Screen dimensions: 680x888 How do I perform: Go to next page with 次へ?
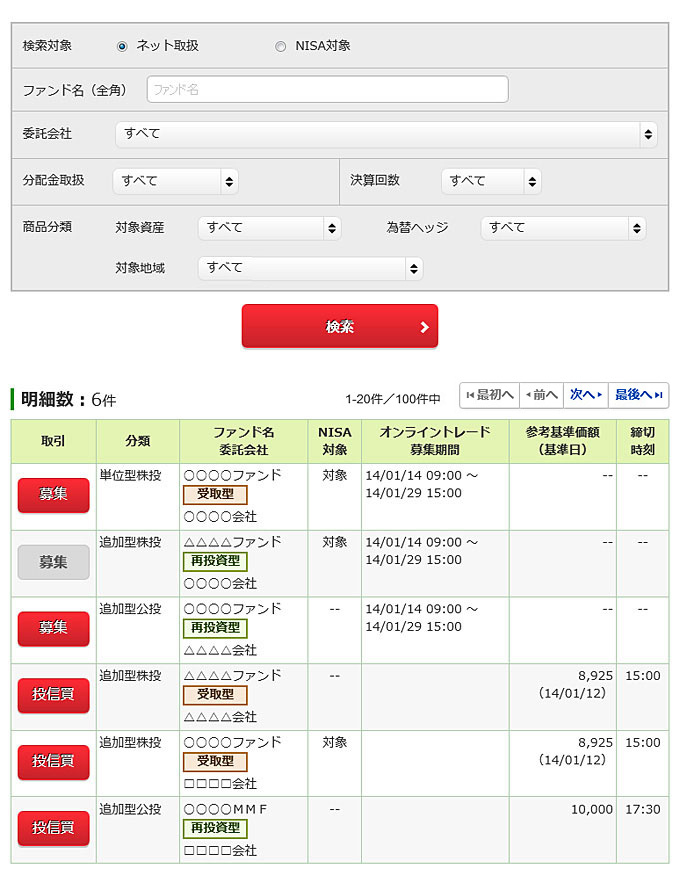pyautogui.click(x=586, y=395)
